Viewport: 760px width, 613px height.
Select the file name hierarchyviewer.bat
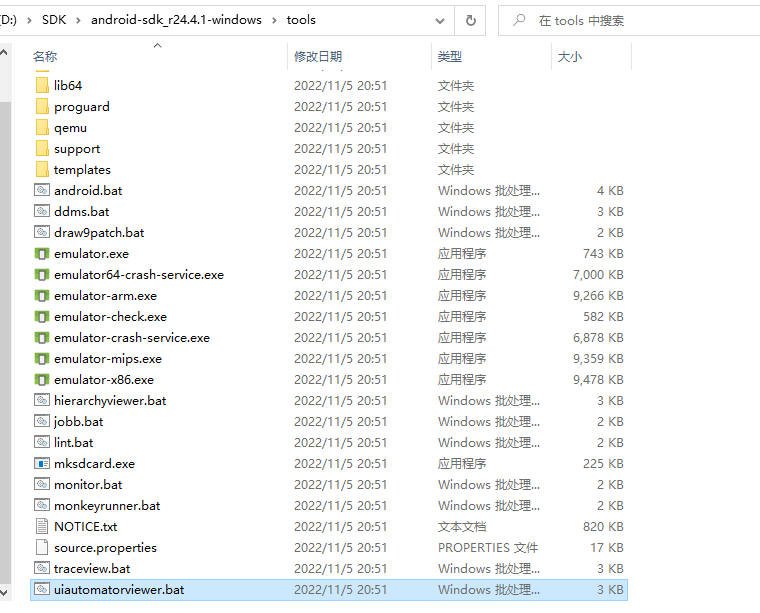[110, 401]
